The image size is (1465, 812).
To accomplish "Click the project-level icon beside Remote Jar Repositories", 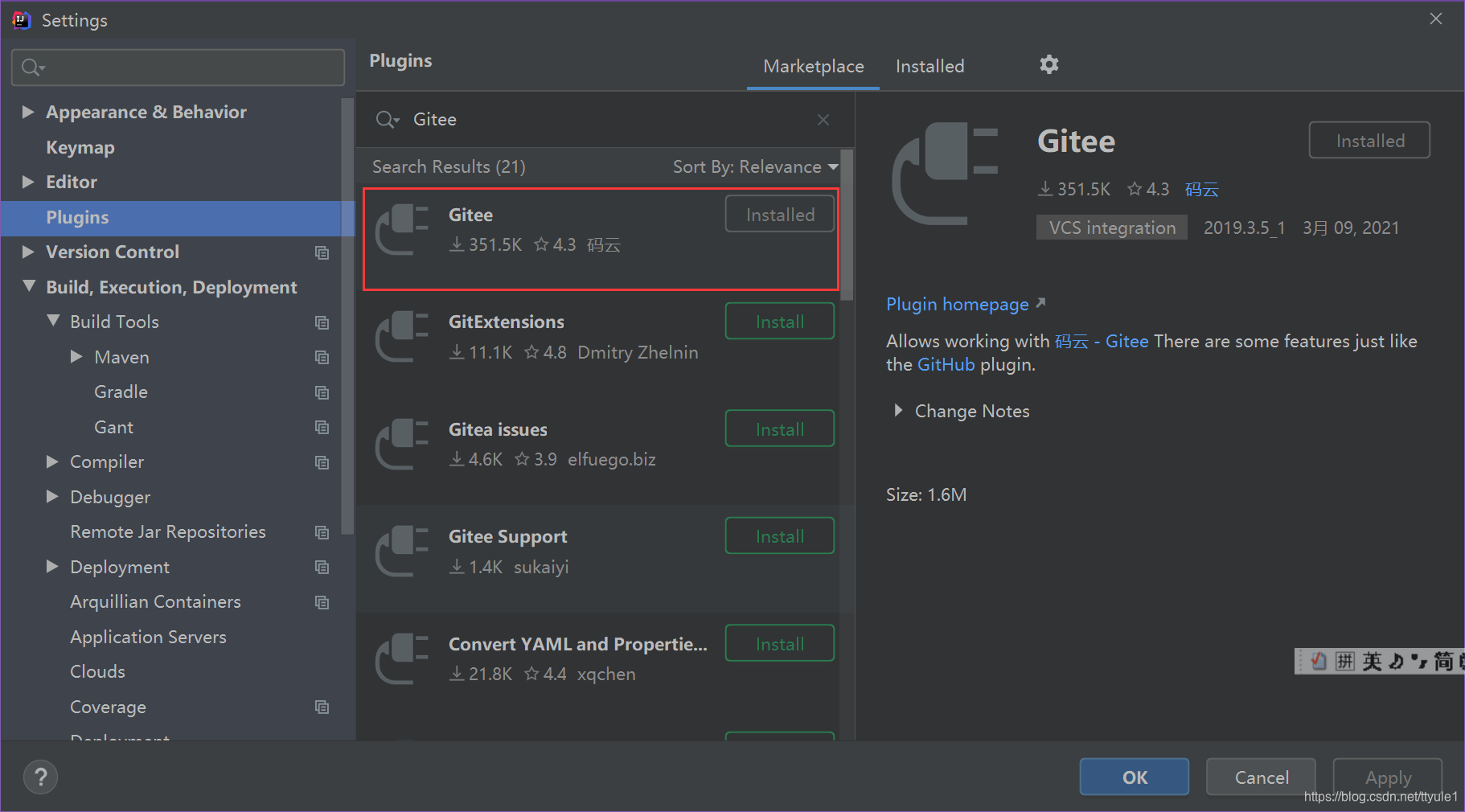I will point(322,532).
